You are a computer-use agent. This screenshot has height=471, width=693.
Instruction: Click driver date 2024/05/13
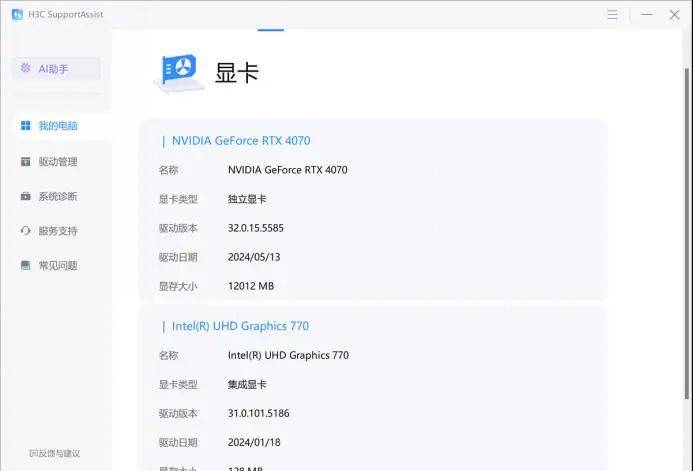coord(254,257)
